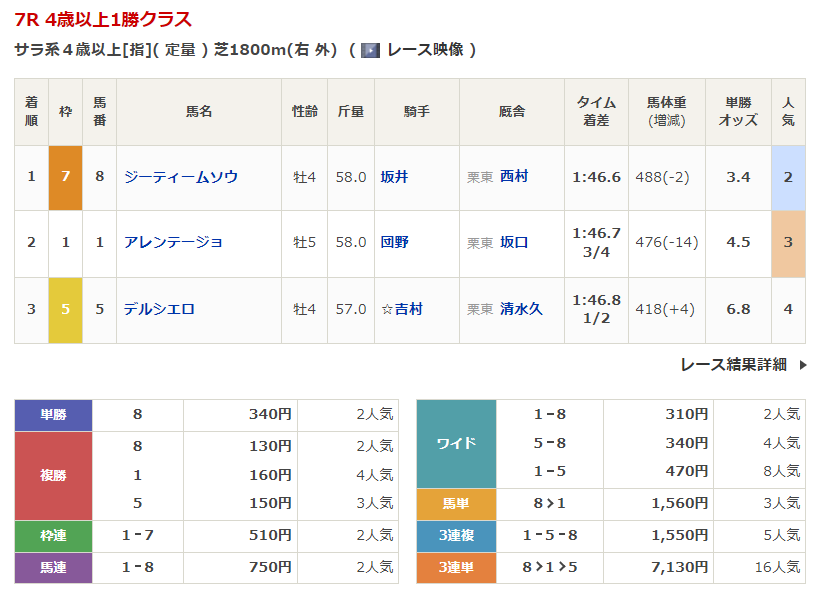Click the yellow frame 5 swatch
This screenshot has width=821, height=595.
tap(65, 309)
